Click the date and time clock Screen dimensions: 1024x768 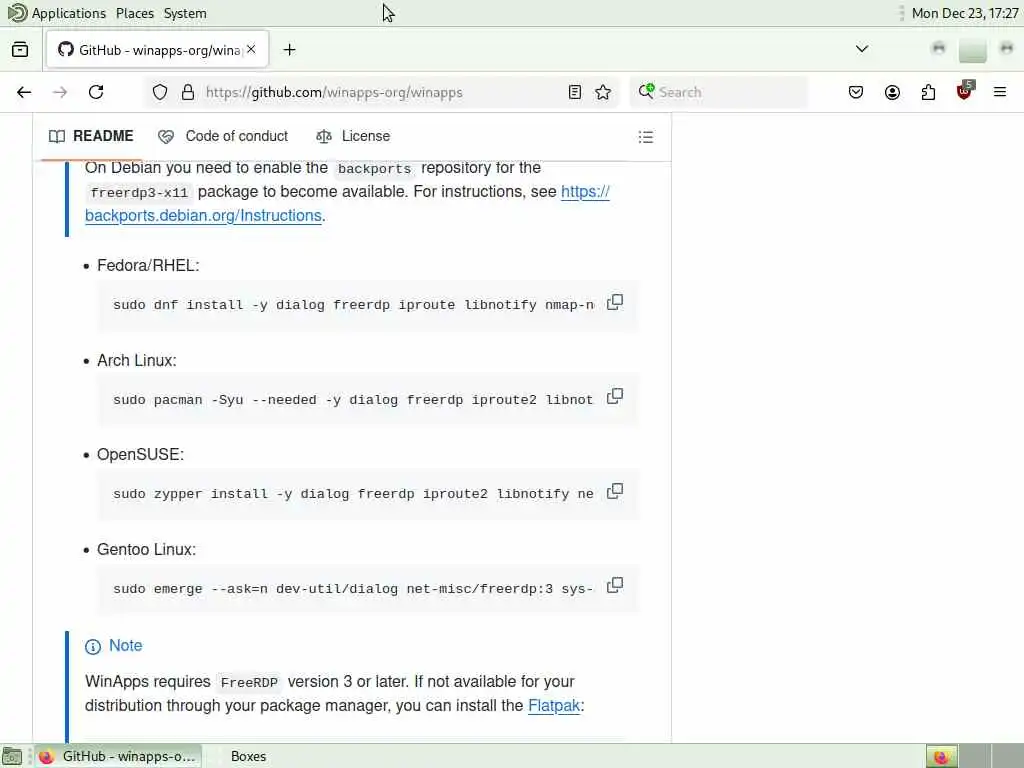[x=965, y=13]
